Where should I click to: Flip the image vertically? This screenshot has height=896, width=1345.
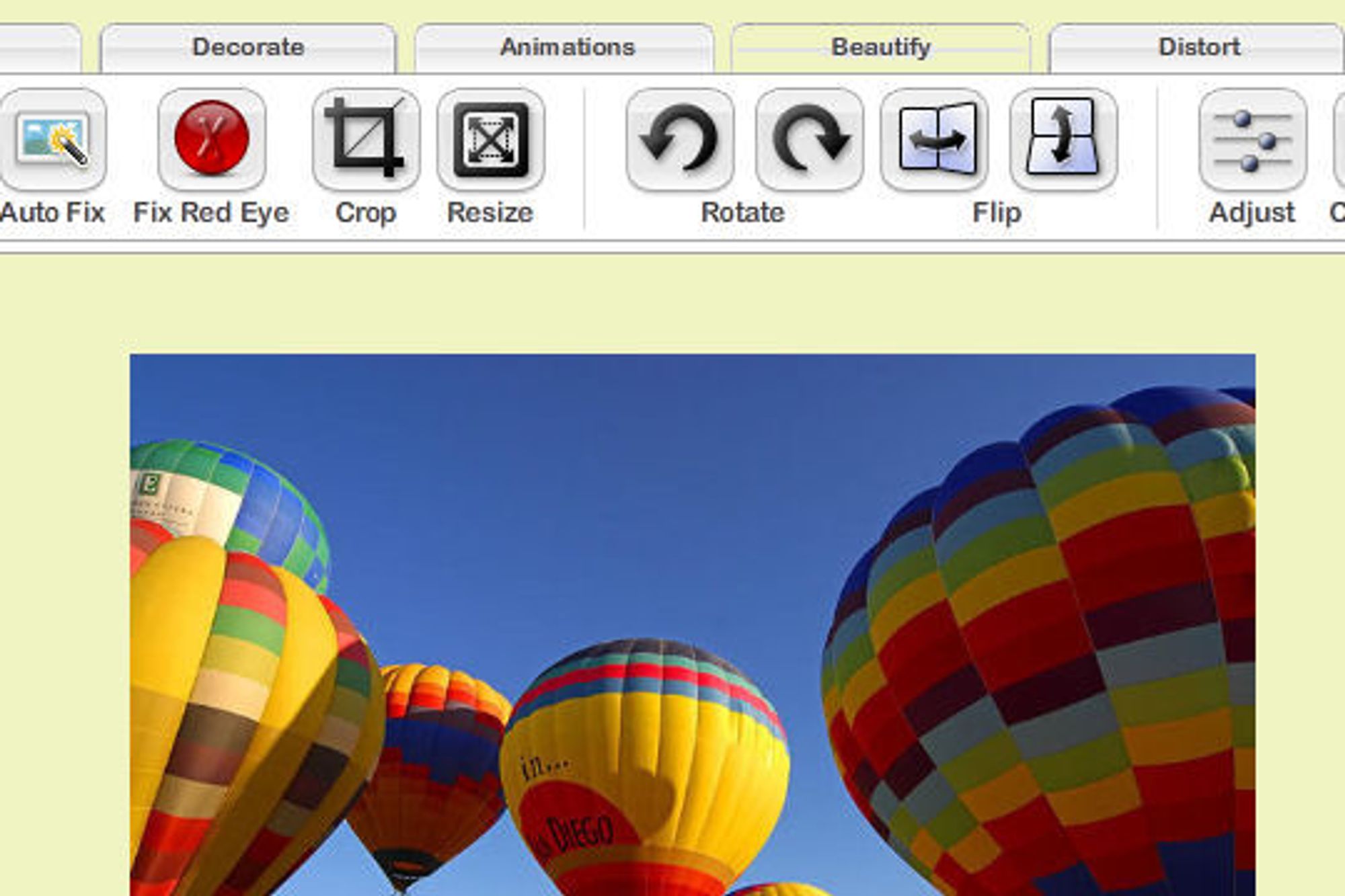(1063, 140)
